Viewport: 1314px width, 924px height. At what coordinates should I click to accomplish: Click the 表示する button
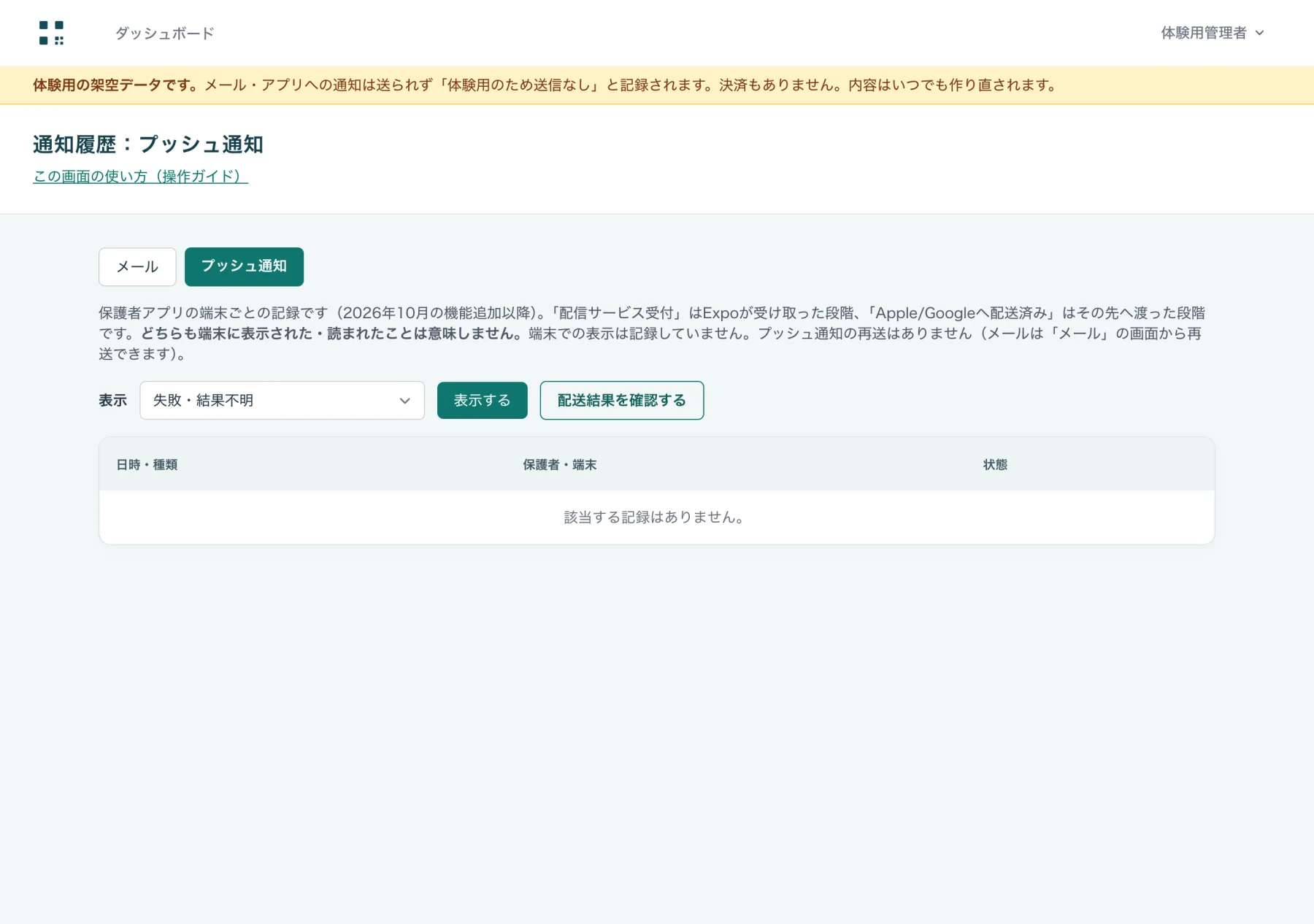coord(482,400)
